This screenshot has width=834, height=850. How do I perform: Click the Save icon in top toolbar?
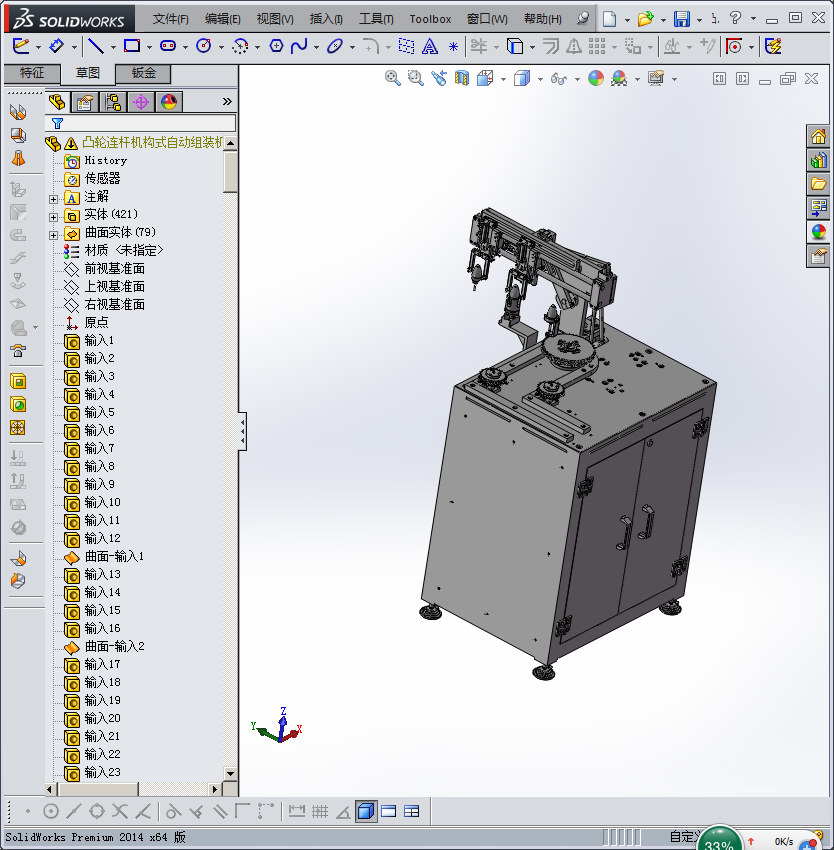click(x=682, y=19)
